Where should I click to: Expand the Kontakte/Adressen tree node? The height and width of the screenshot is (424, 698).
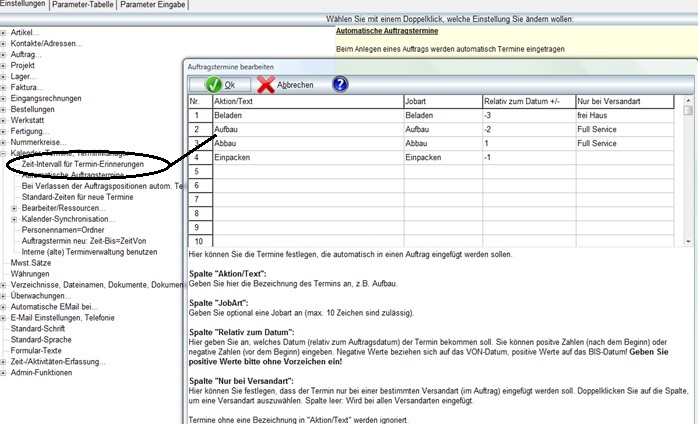pyautogui.click(x=3, y=44)
